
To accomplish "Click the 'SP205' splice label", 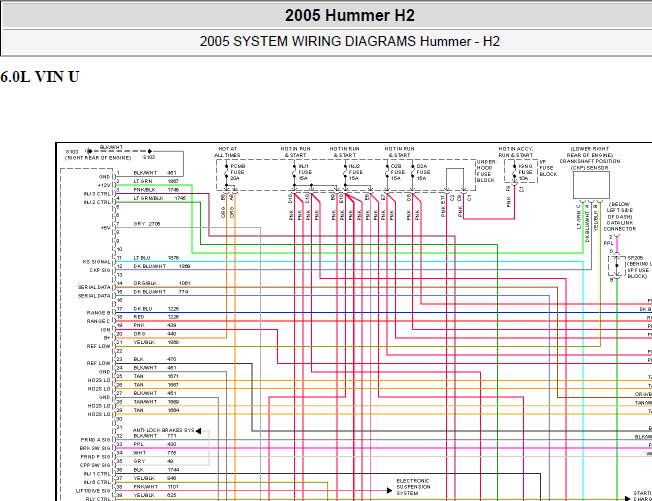I will point(635,258).
